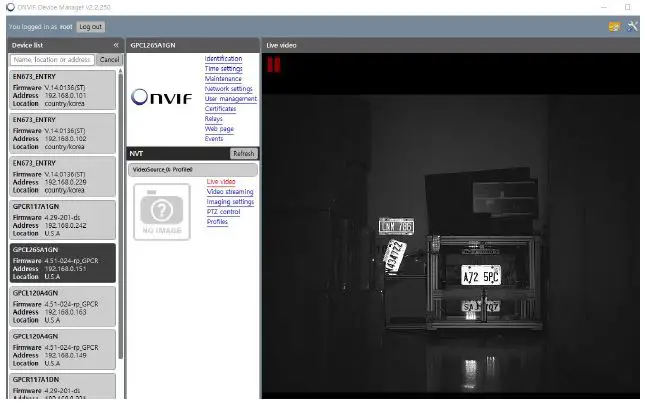Screen dimensions: 645x403
Task: Click the Log out button
Action: tap(90, 27)
